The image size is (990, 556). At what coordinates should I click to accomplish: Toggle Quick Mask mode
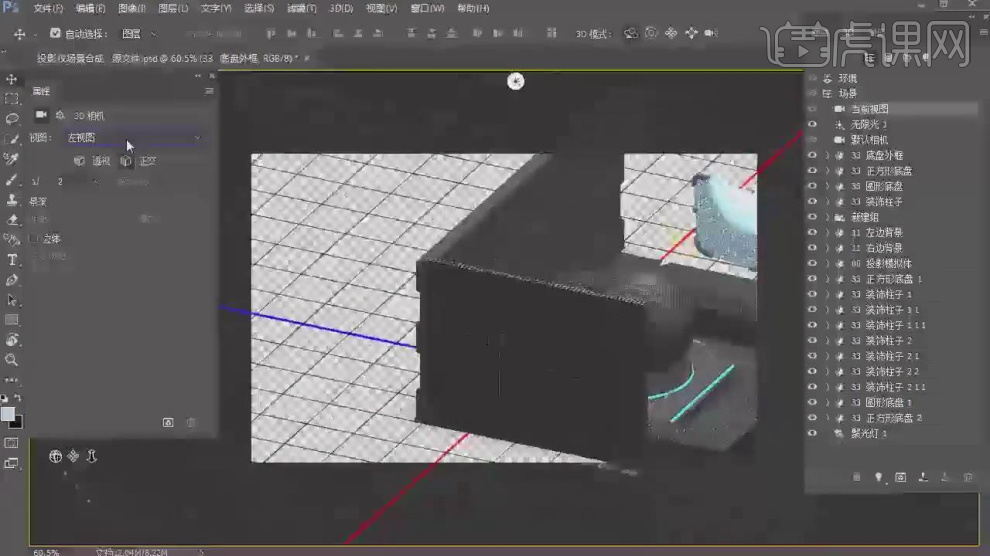coord(11,443)
